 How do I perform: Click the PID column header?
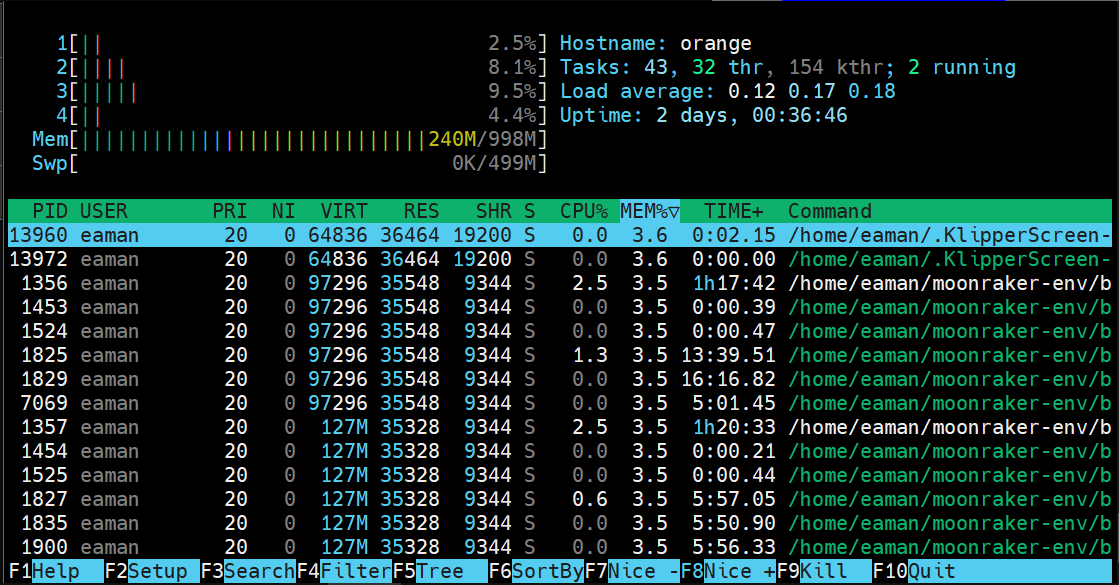click(49, 211)
